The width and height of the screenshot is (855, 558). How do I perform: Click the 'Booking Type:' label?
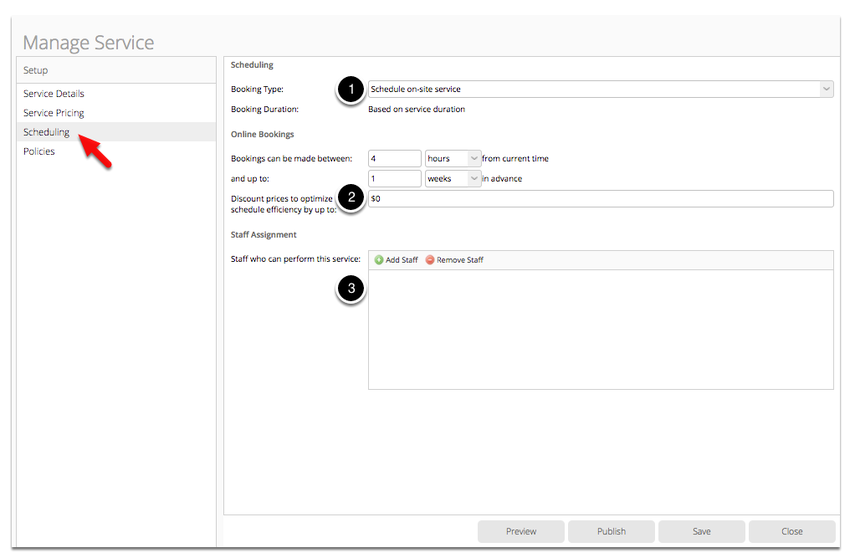[x=257, y=89]
